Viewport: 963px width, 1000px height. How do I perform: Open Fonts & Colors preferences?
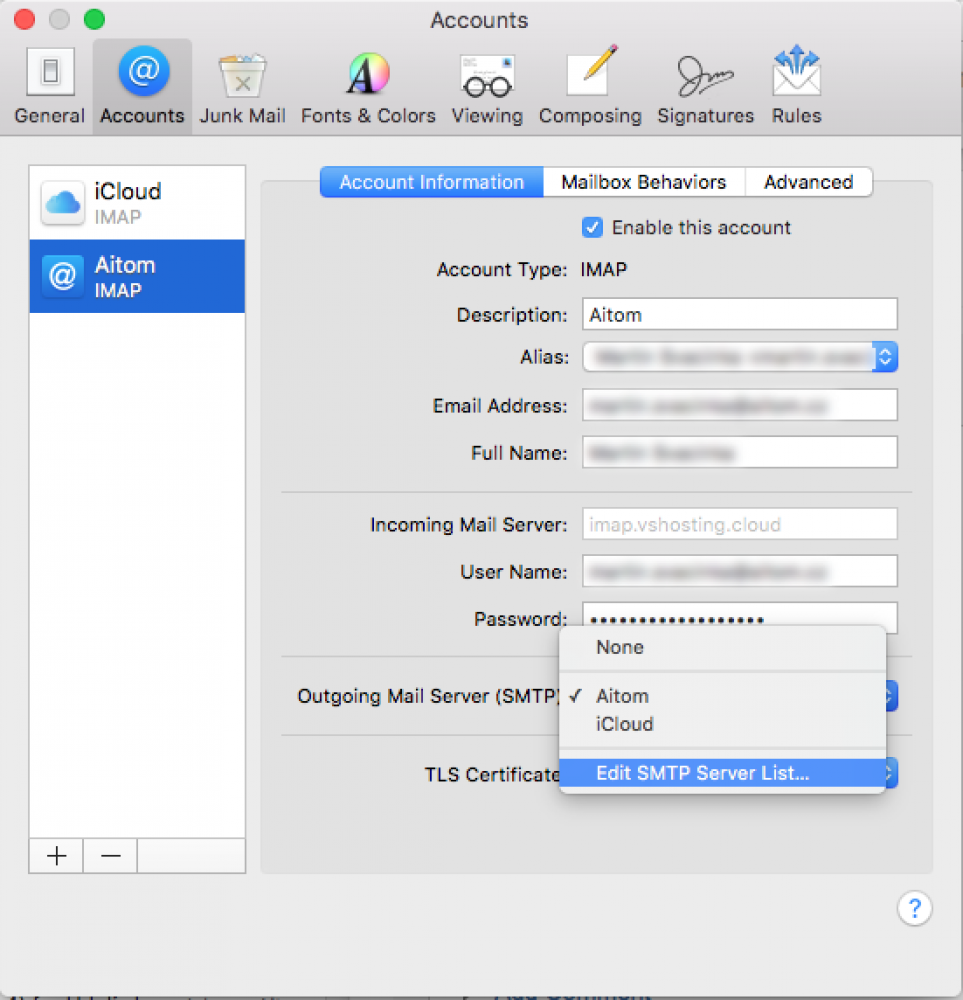[367, 87]
